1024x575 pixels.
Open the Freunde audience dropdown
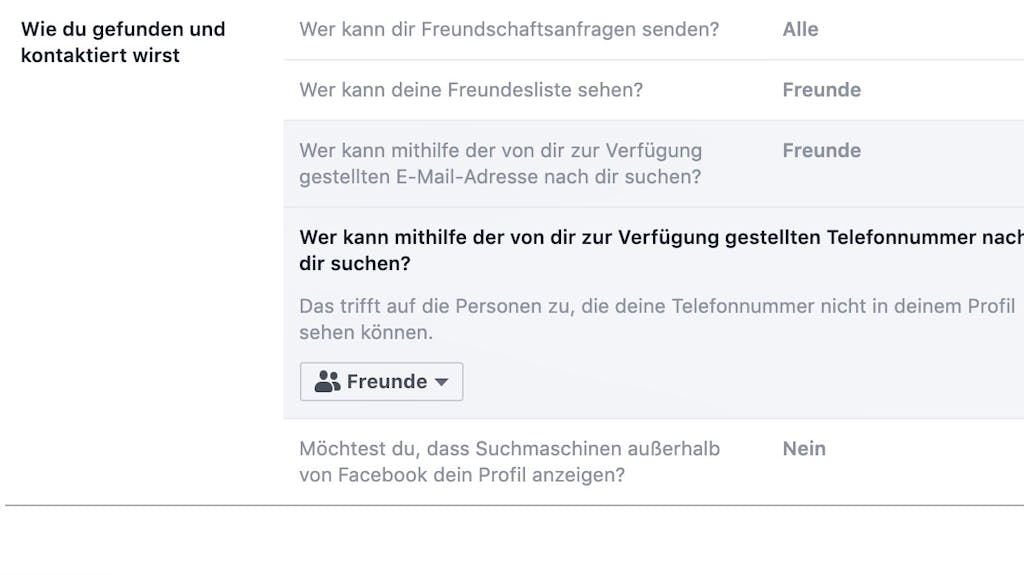(x=381, y=382)
